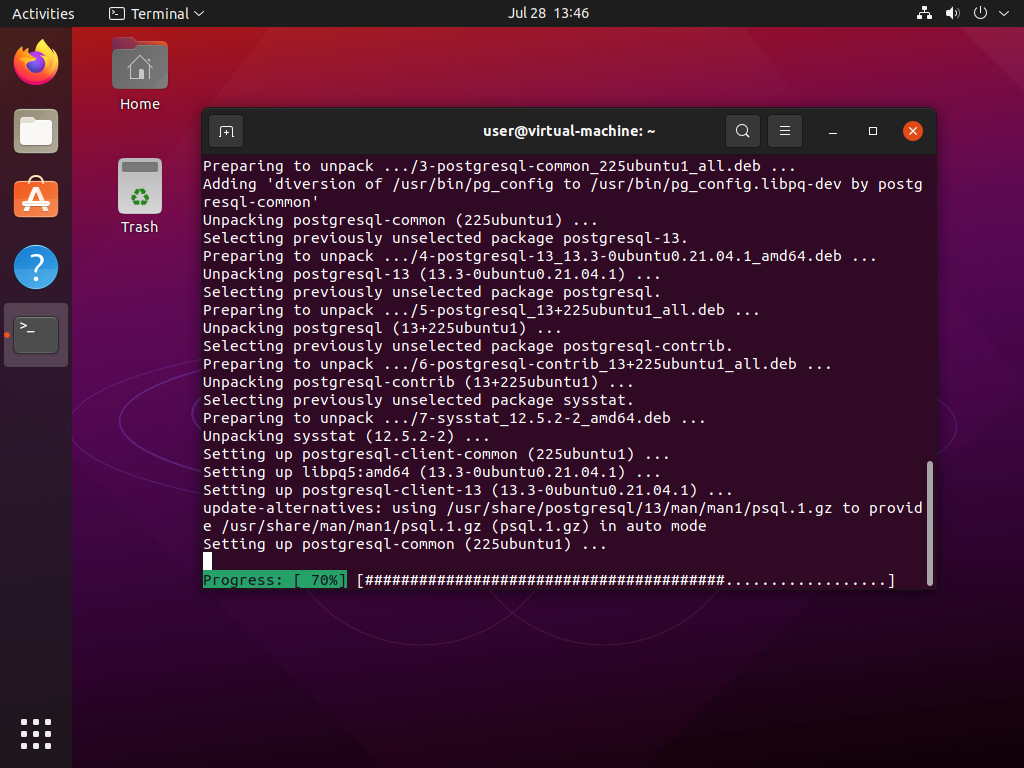
Task: Select the Terminal icon in the dock
Action: coord(36,334)
